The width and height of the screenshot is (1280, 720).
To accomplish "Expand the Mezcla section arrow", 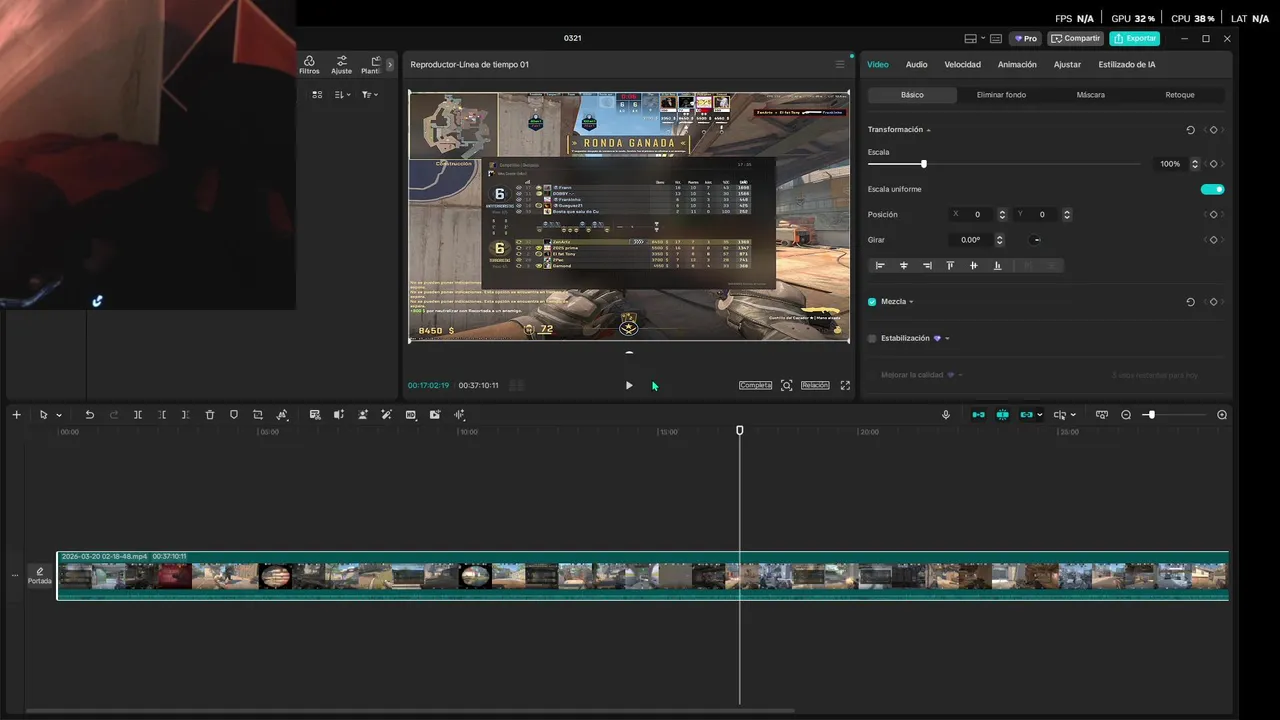I will pyautogui.click(x=911, y=302).
